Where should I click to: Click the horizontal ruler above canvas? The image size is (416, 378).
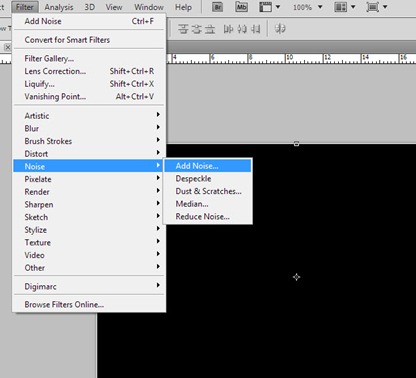click(x=291, y=58)
